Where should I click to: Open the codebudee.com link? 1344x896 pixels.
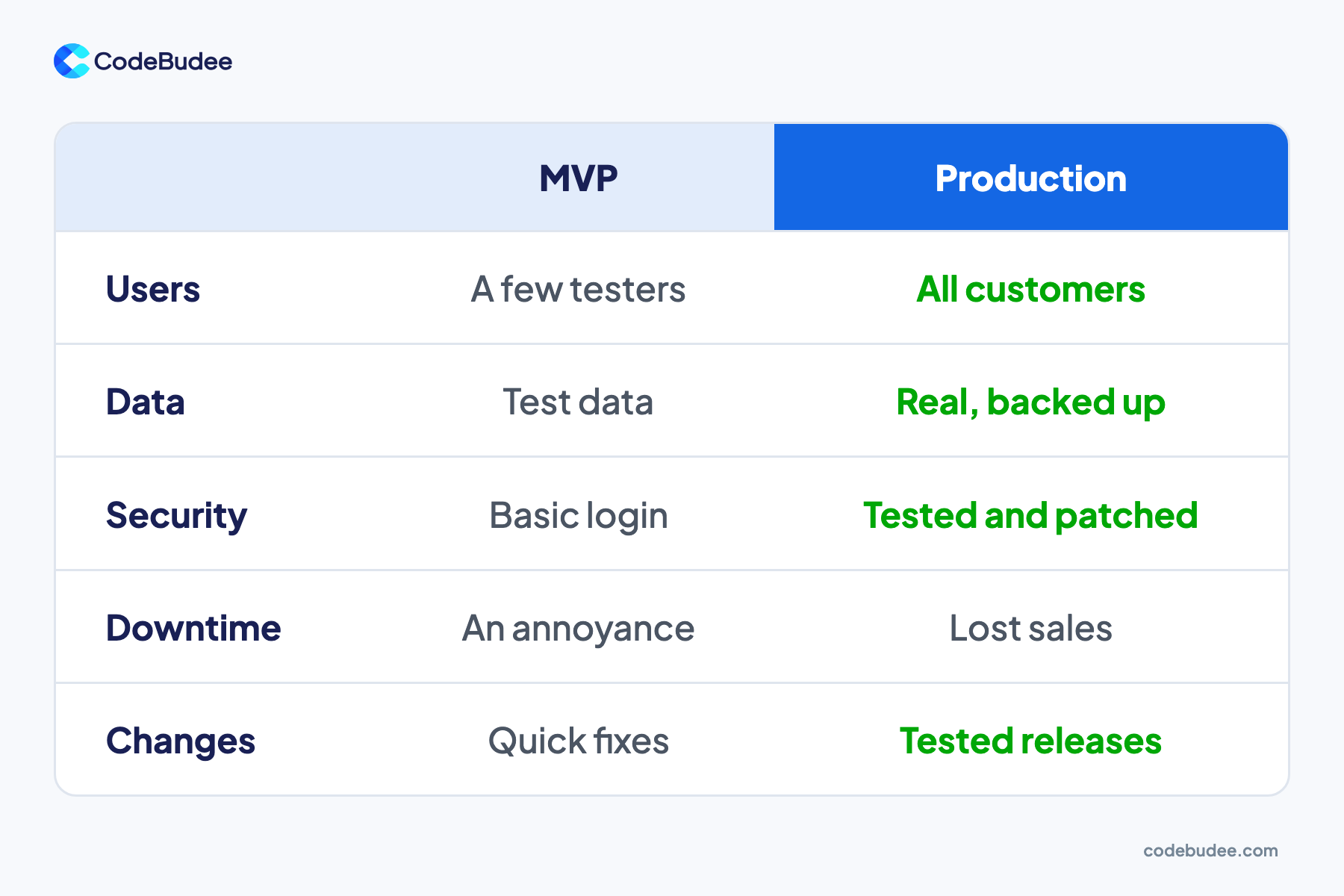pyautogui.click(x=1210, y=850)
